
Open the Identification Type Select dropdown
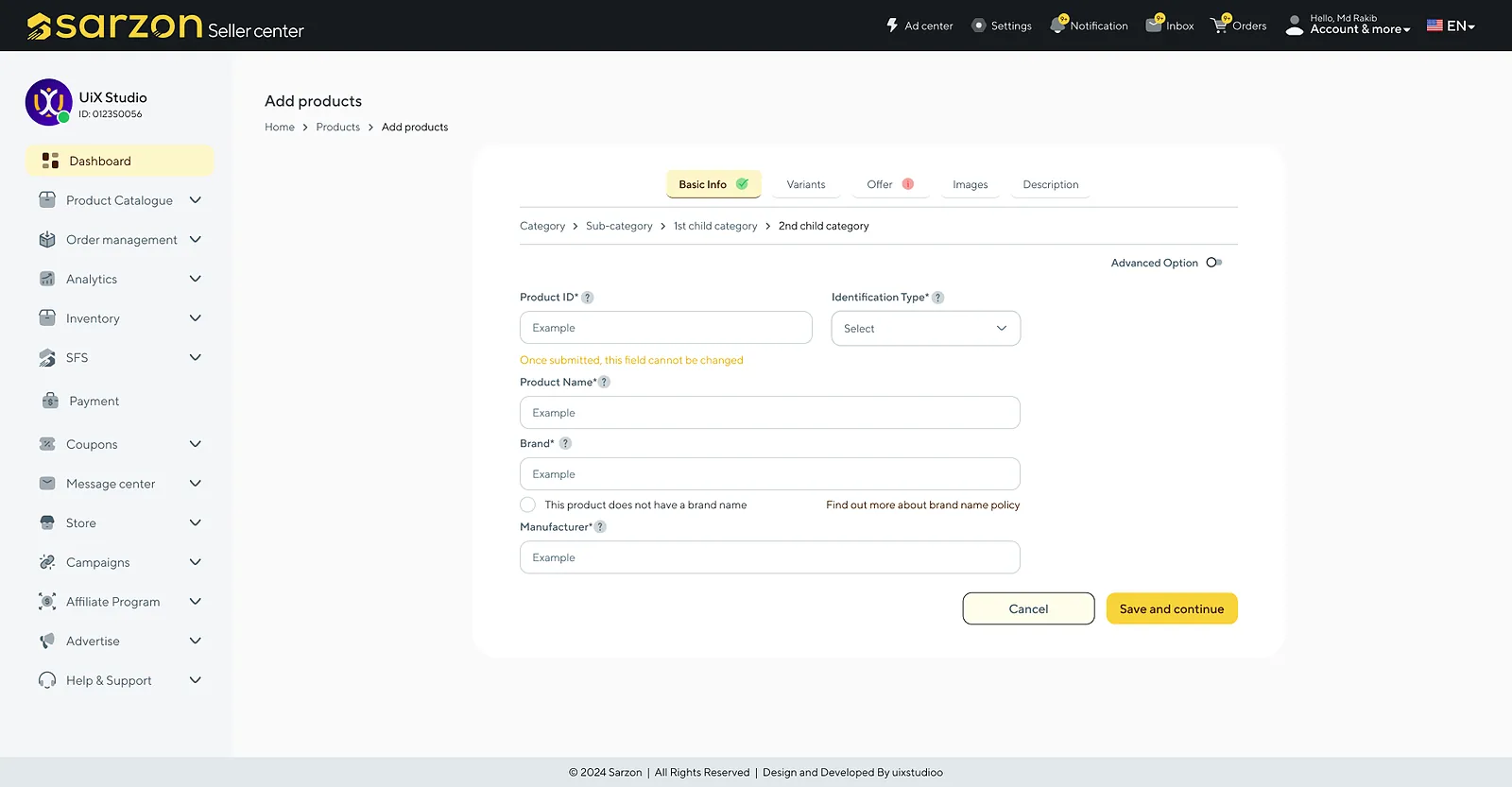coord(926,329)
